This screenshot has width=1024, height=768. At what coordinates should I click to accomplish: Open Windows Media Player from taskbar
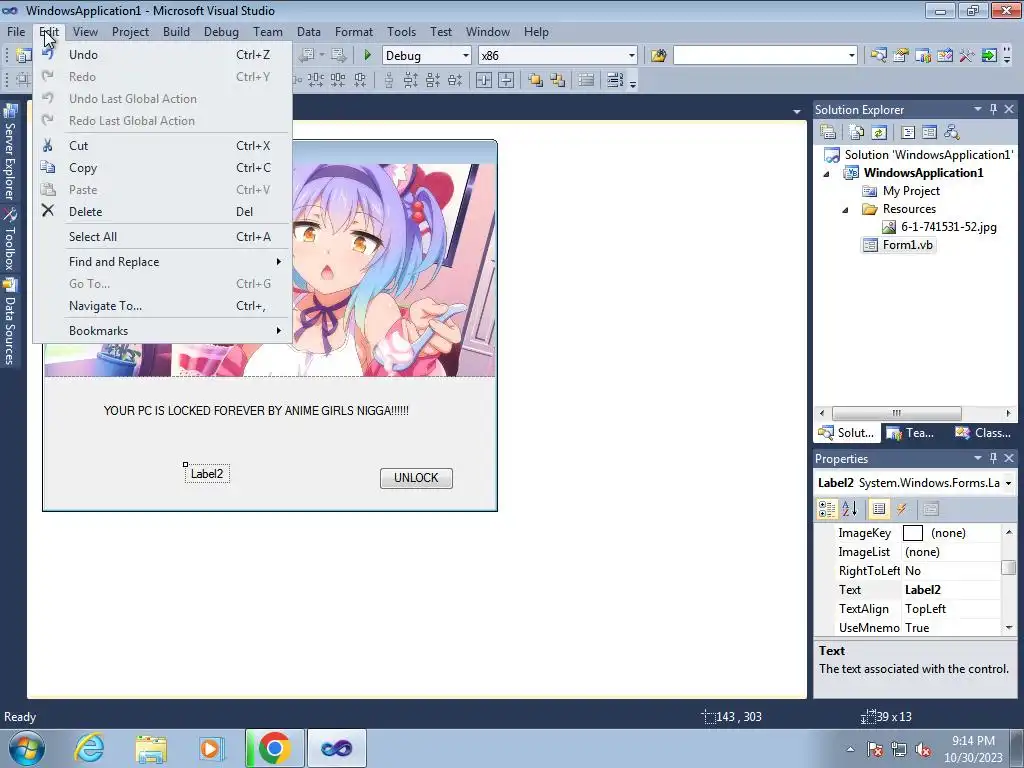(x=212, y=748)
